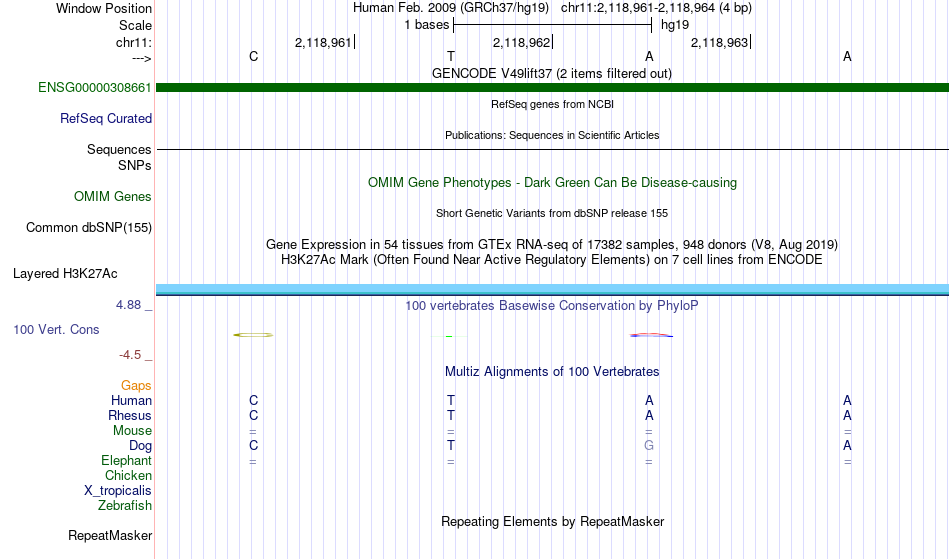Click the 'hg19' text beside the scale bar

(675, 25)
